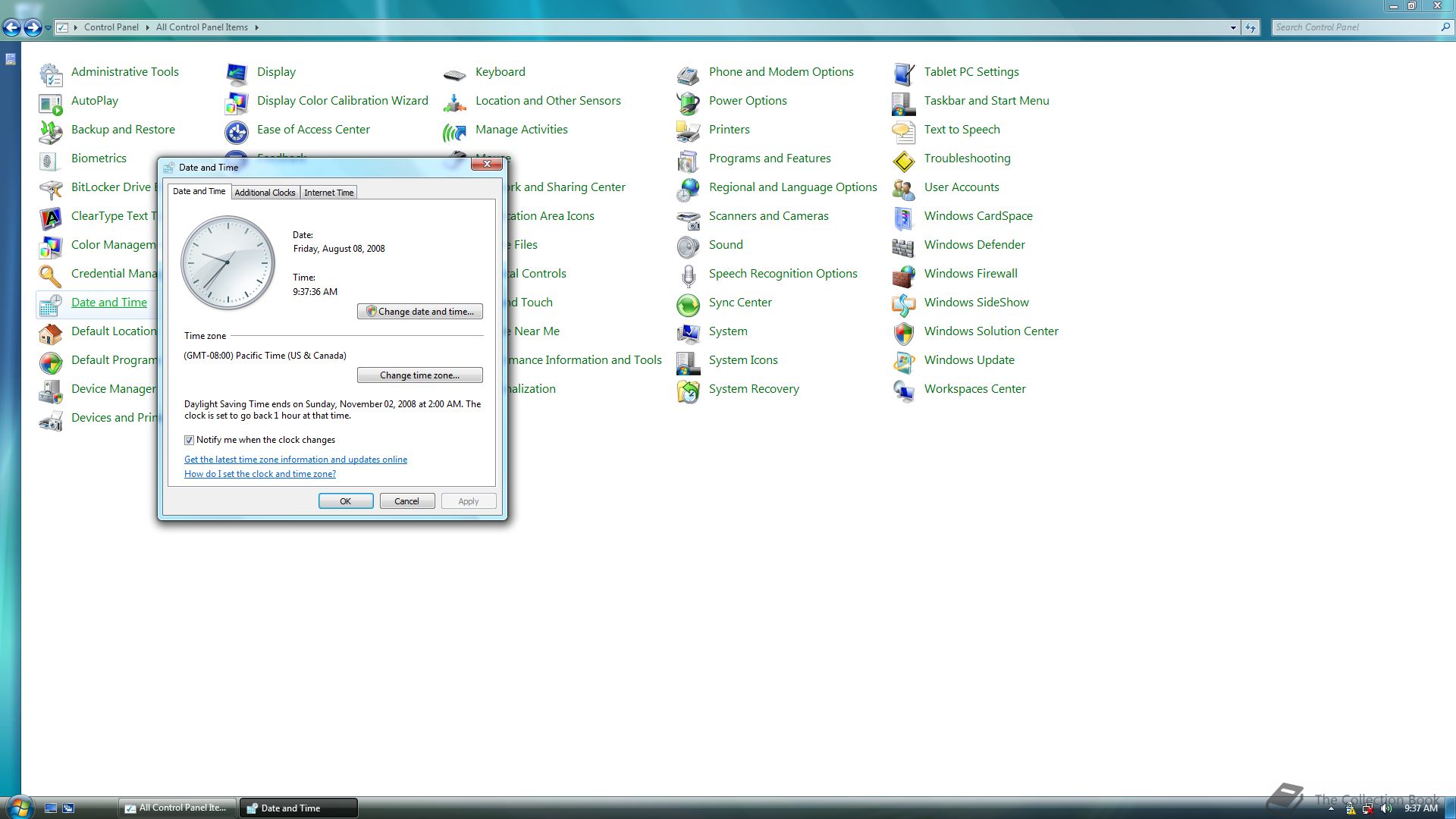Open Date and Time control panel link
The height and width of the screenshot is (819, 1456).
(x=109, y=303)
